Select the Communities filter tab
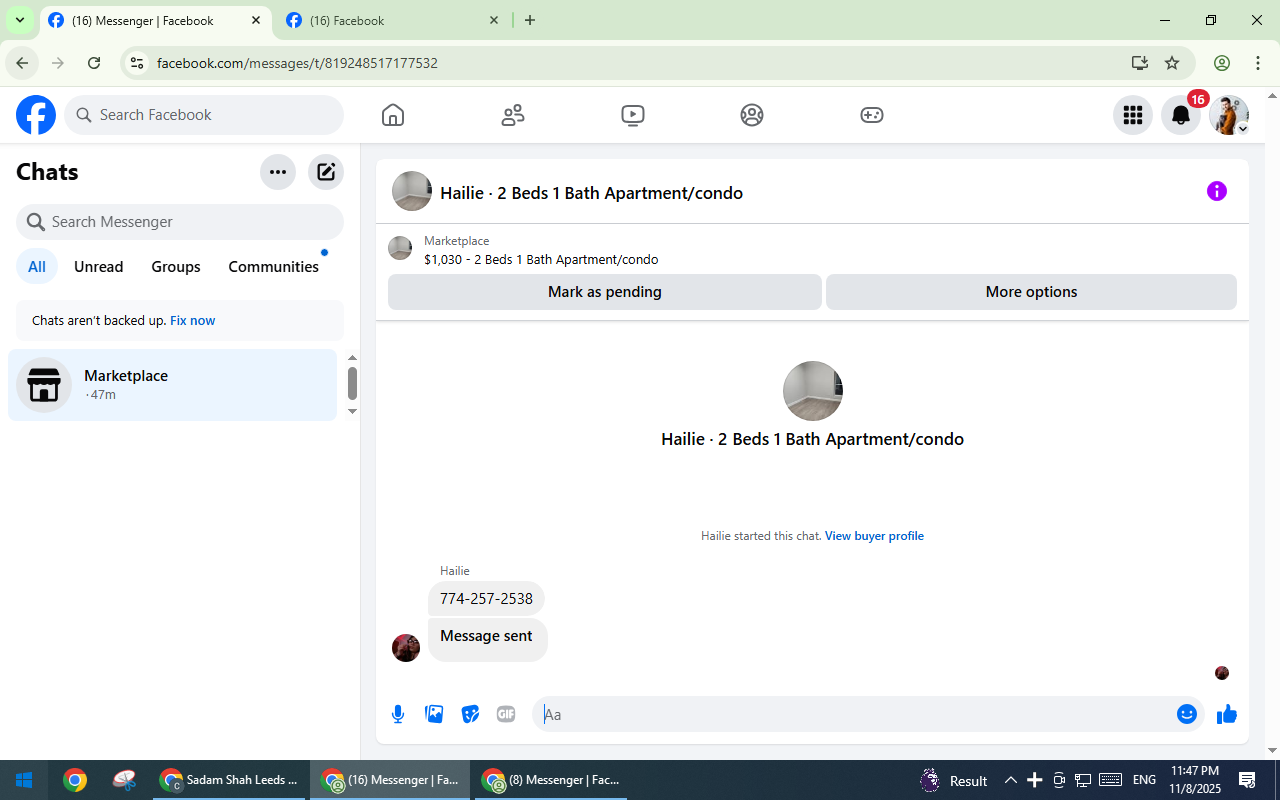 pyautogui.click(x=274, y=267)
